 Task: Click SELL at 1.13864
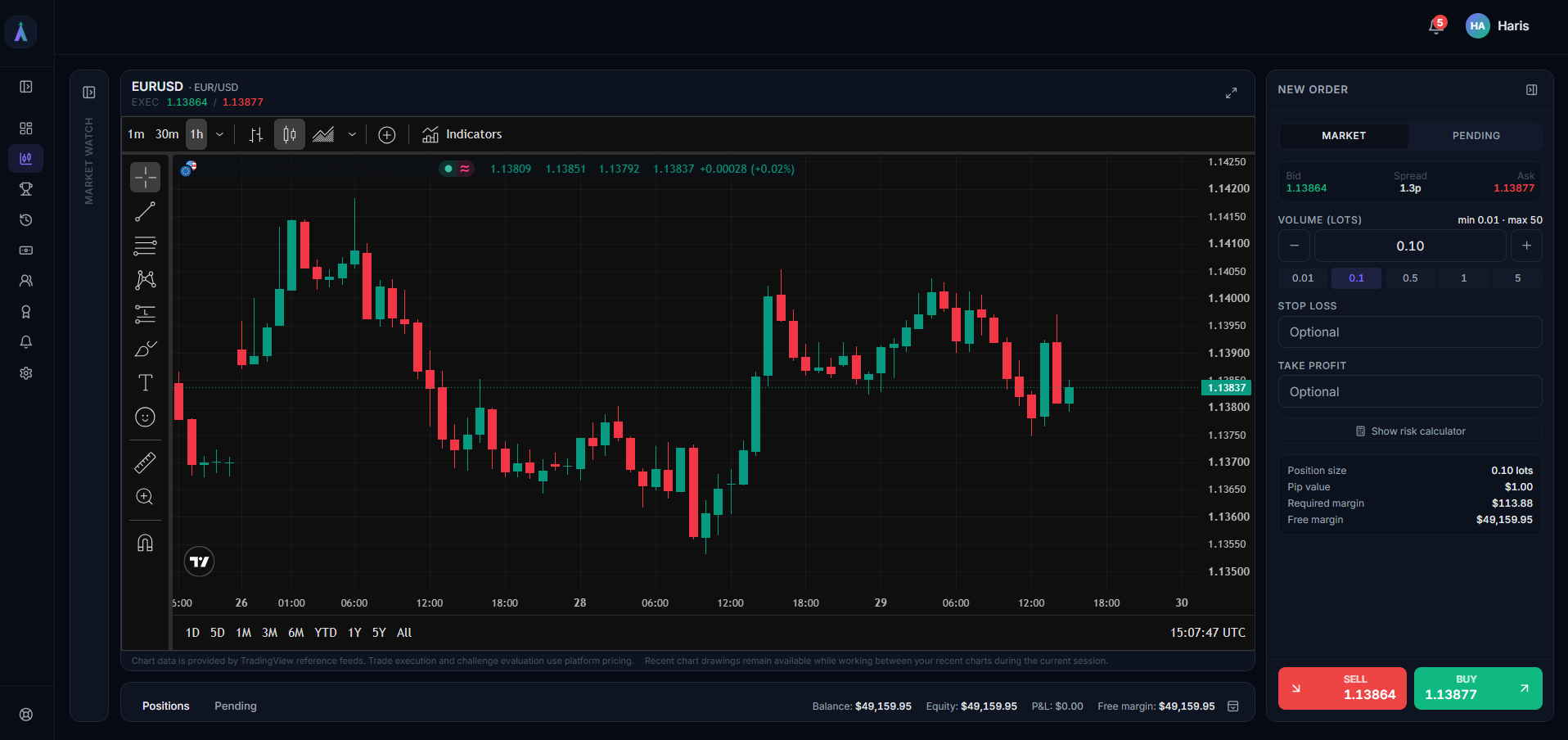click(x=1342, y=688)
